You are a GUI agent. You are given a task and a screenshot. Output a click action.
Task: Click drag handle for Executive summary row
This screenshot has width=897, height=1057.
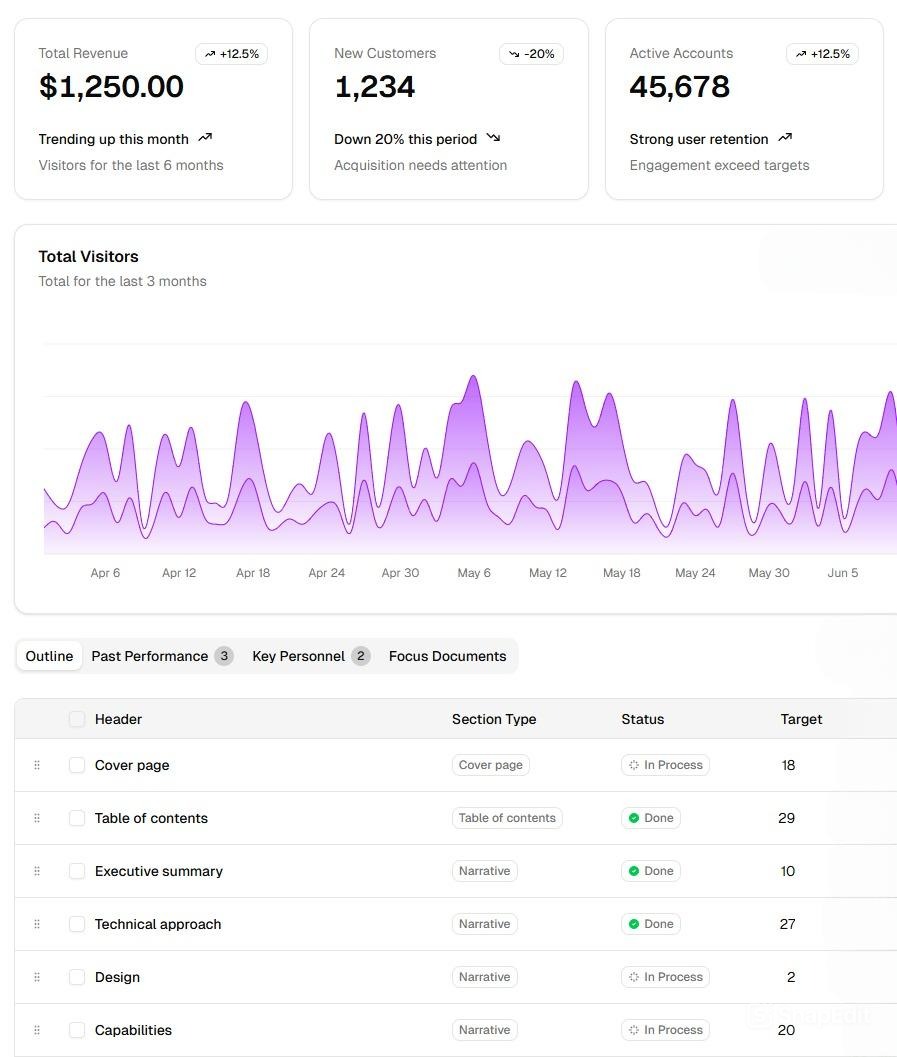[37, 871]
